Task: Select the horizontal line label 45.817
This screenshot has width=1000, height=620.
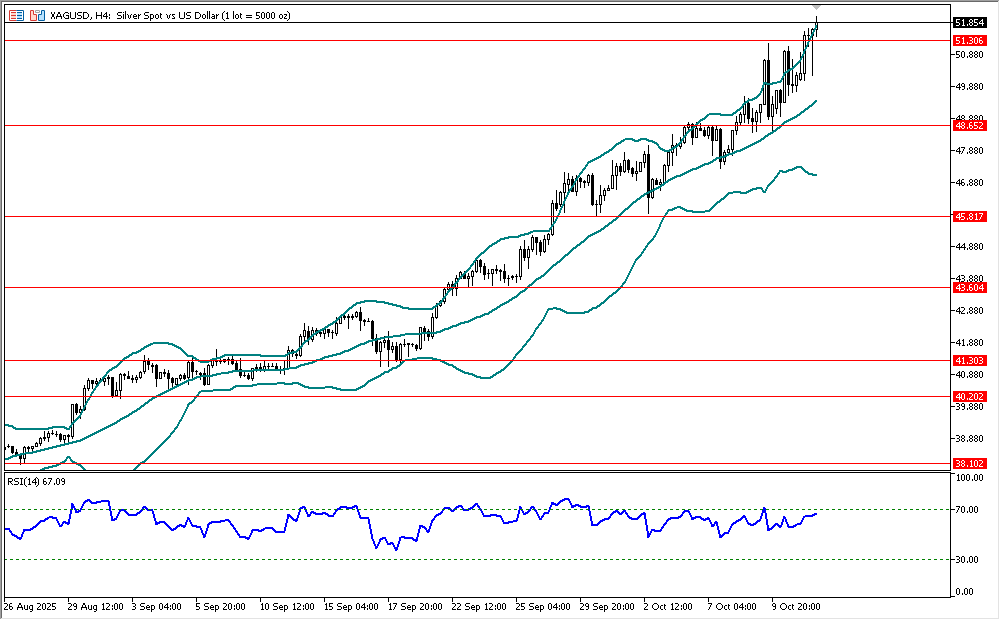Action: coord(968,216)
